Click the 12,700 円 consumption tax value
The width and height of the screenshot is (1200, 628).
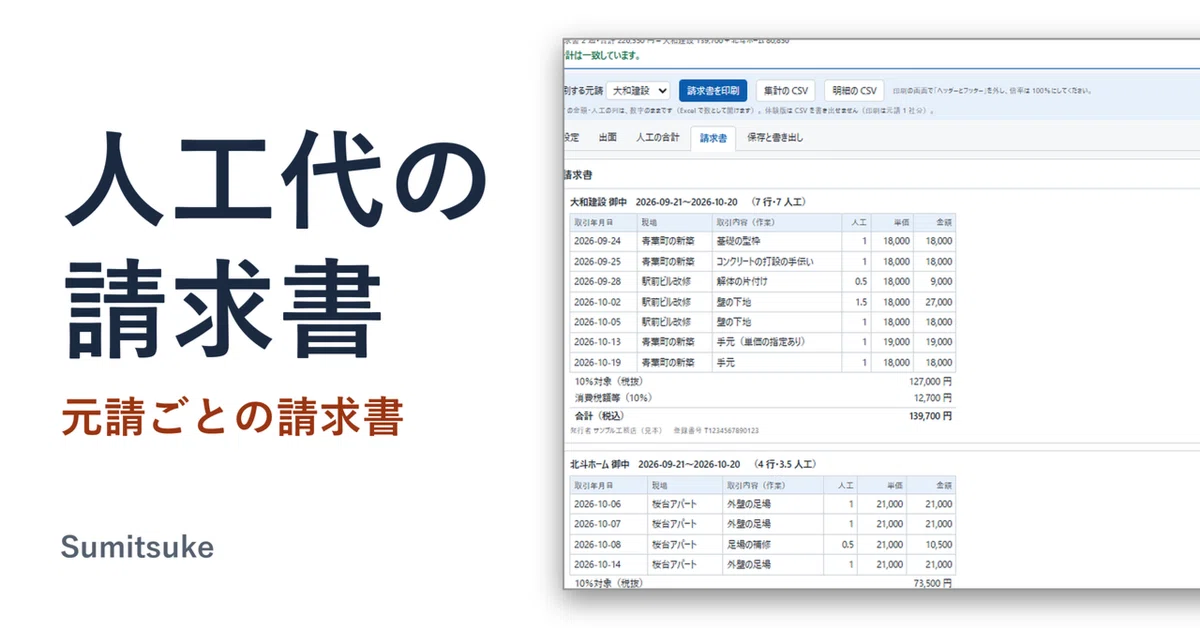(x=933, y=398)
